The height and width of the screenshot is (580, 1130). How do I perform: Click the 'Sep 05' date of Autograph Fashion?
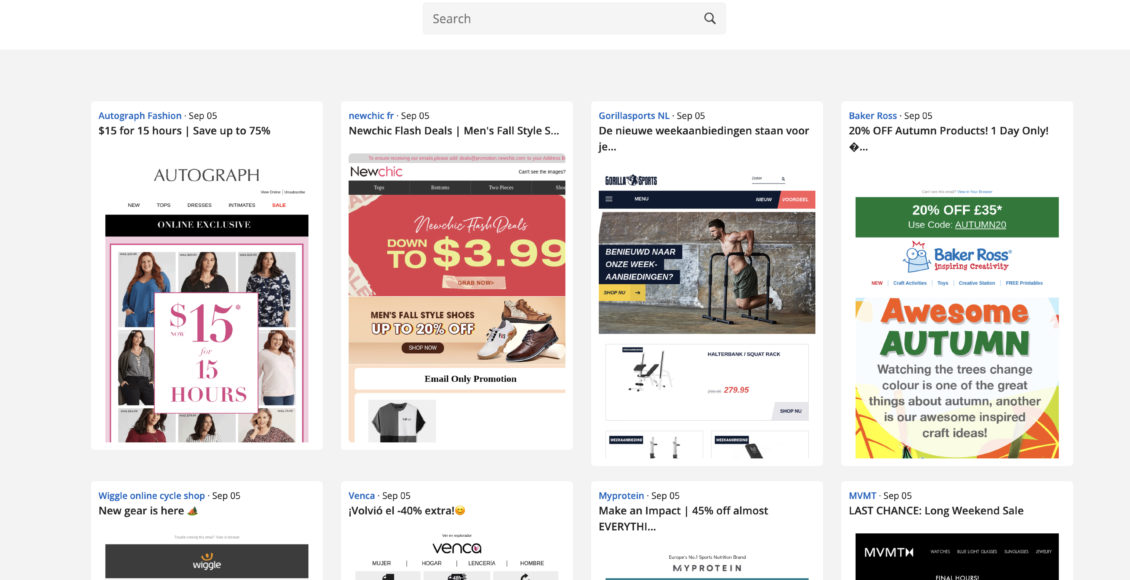coord(203,115)
